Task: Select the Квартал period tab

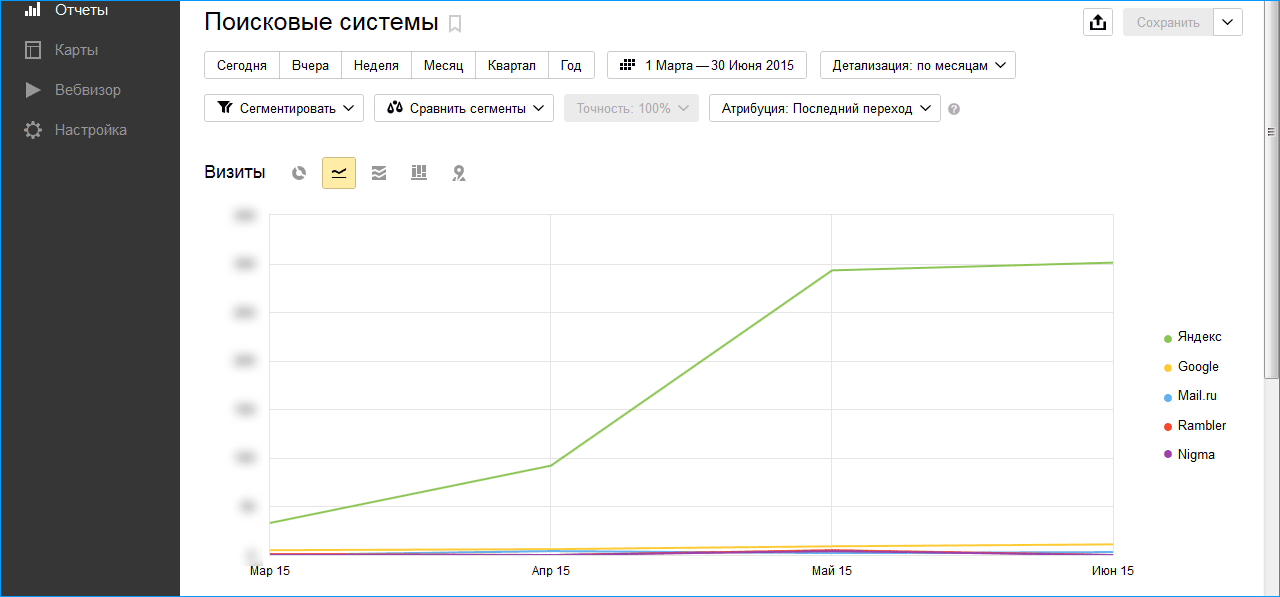Action: 511,65
